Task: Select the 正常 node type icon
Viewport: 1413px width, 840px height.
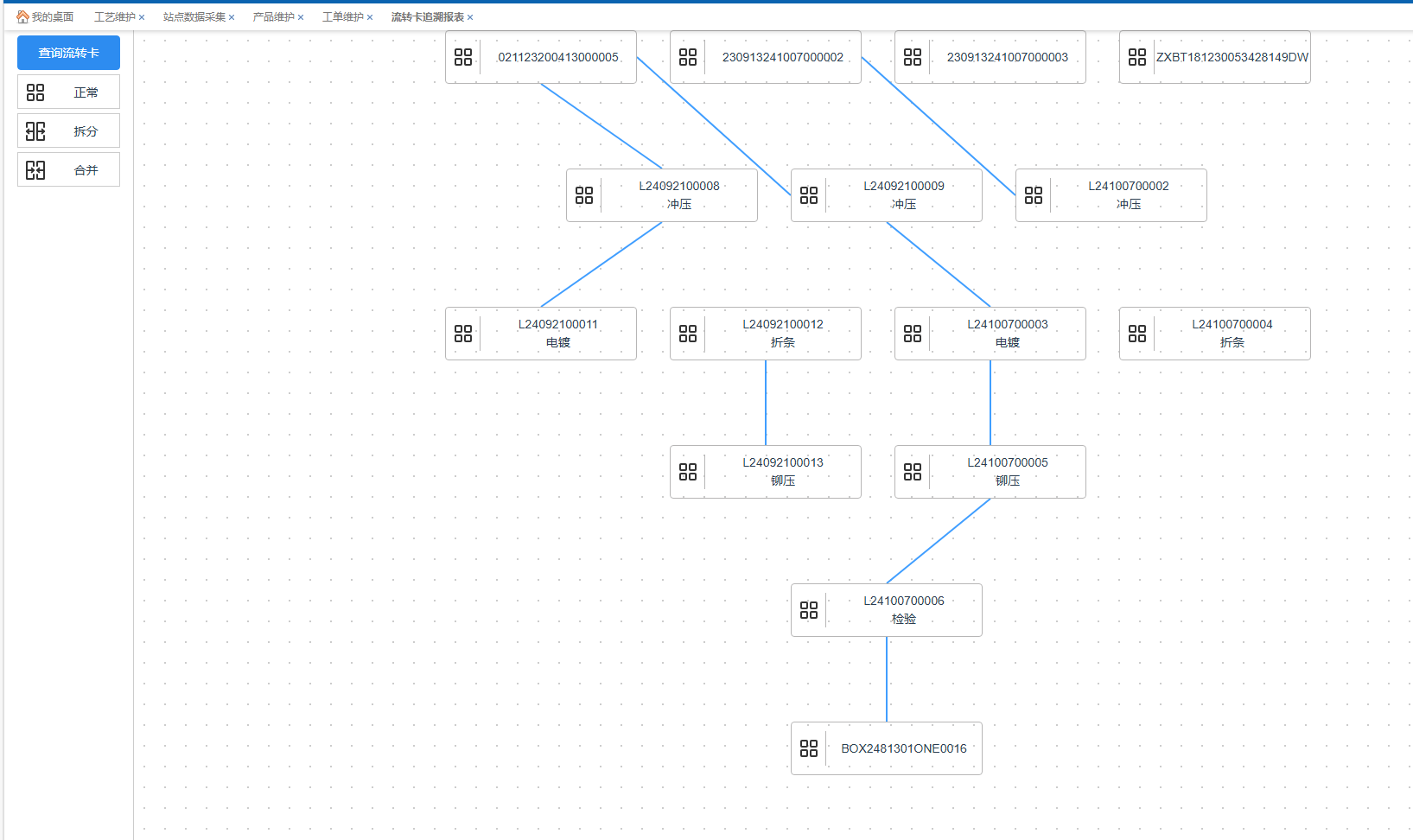Action: [x=35, y=92]
